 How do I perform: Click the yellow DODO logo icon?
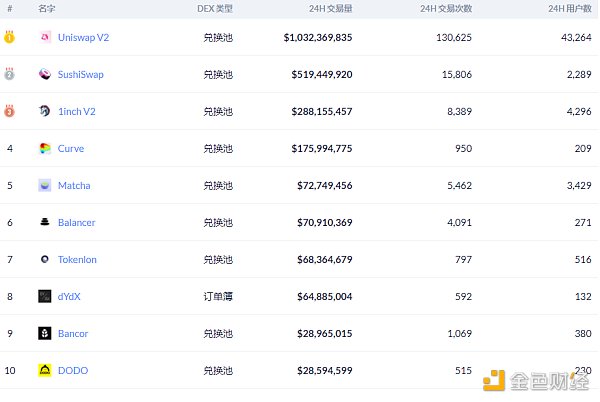(45, 370)
